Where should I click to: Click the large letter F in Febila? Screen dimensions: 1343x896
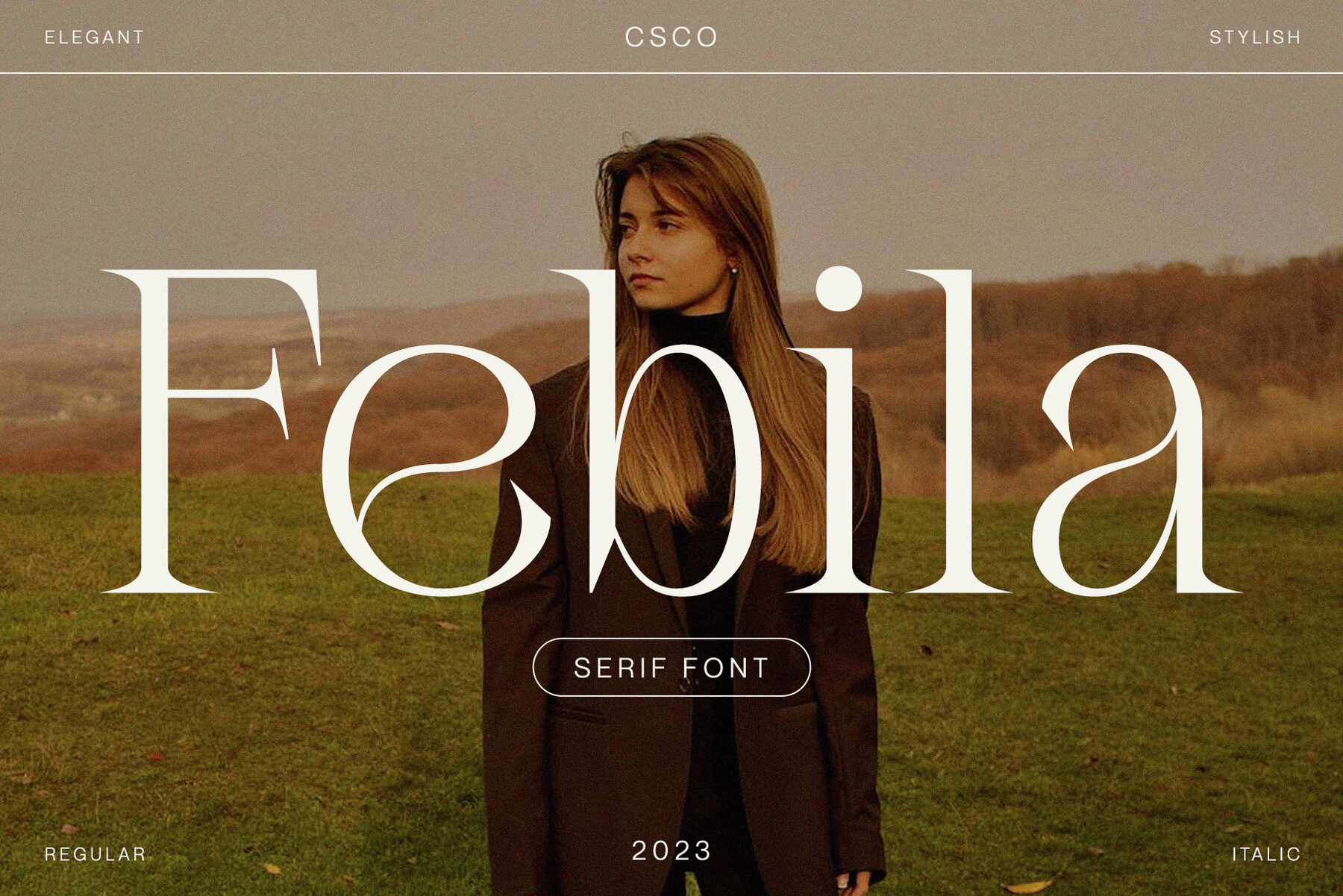pyautogui.click(x=211, y=431)
